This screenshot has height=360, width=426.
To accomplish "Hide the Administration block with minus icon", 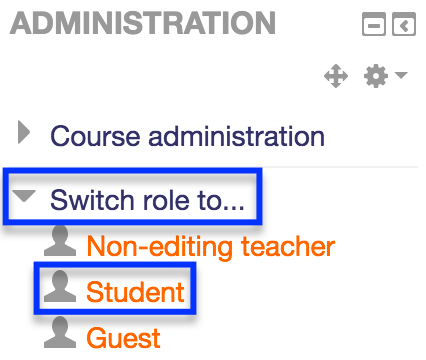I will (374, 24).
